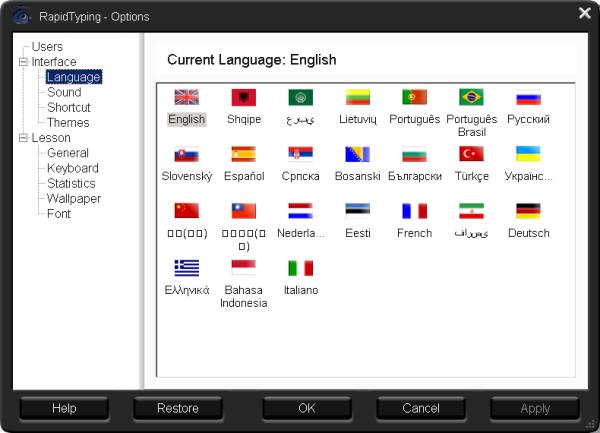
Task: Select the Taiwan traditional Chinese flag
Action: [244, 211]
